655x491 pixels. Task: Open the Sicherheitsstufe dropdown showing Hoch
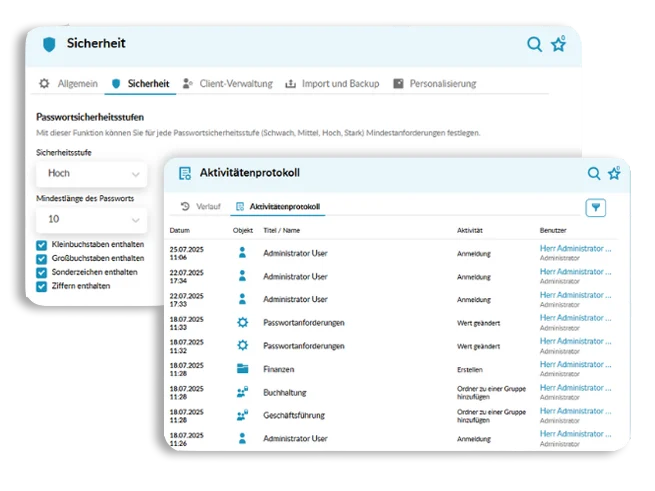91,174
